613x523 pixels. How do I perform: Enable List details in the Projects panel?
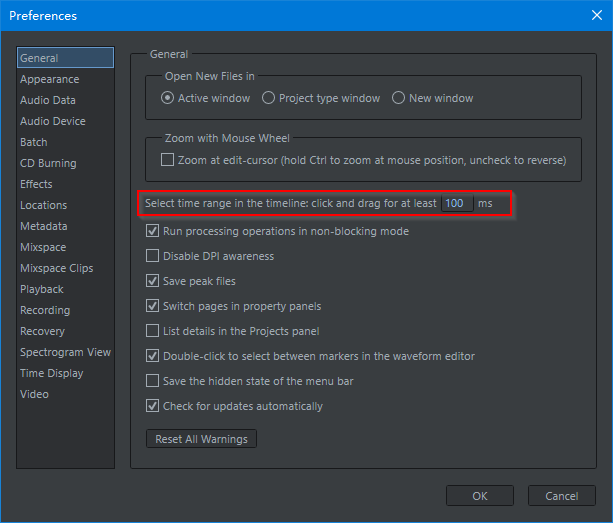click(x=153, y=331)
